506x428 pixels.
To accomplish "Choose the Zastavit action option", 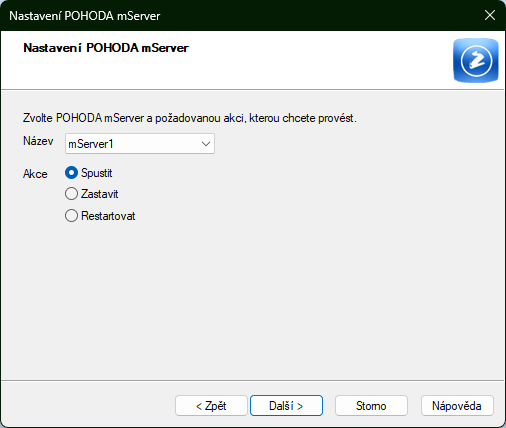I will (71, 194).
